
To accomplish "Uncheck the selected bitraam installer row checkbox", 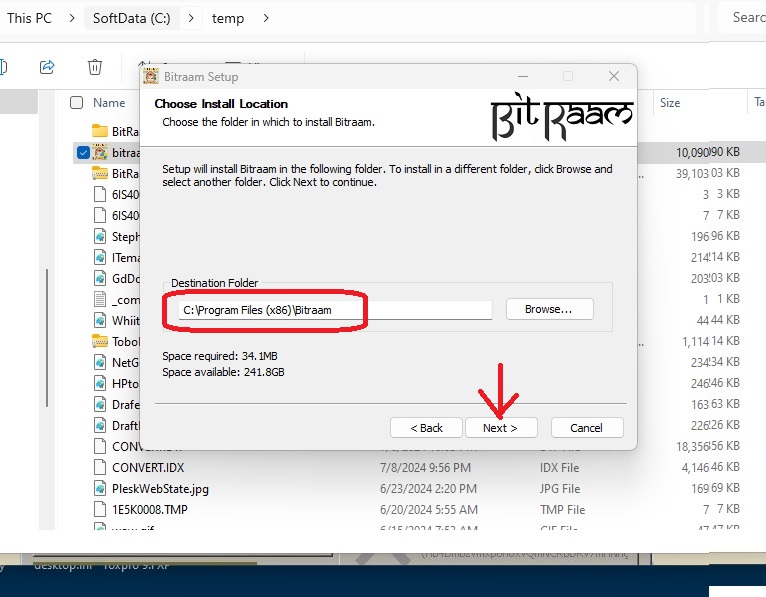I will point(83,152).
